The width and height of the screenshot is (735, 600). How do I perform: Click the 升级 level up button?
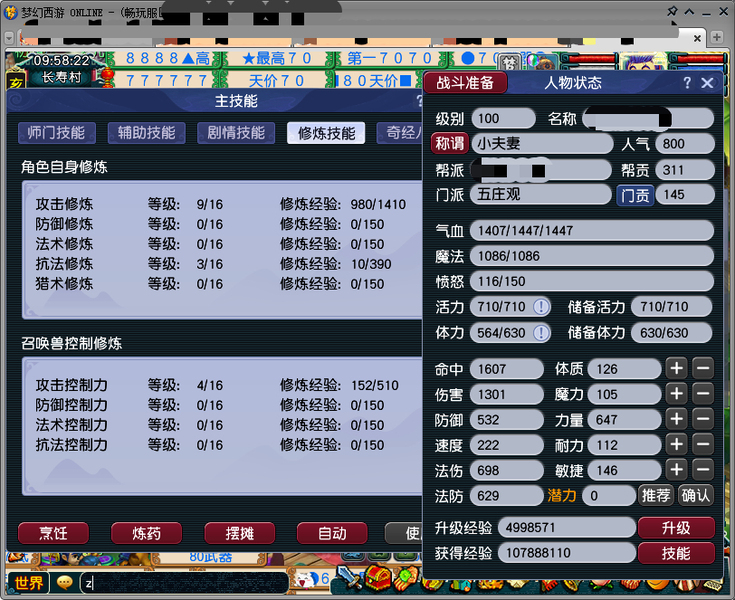point(676,528)
